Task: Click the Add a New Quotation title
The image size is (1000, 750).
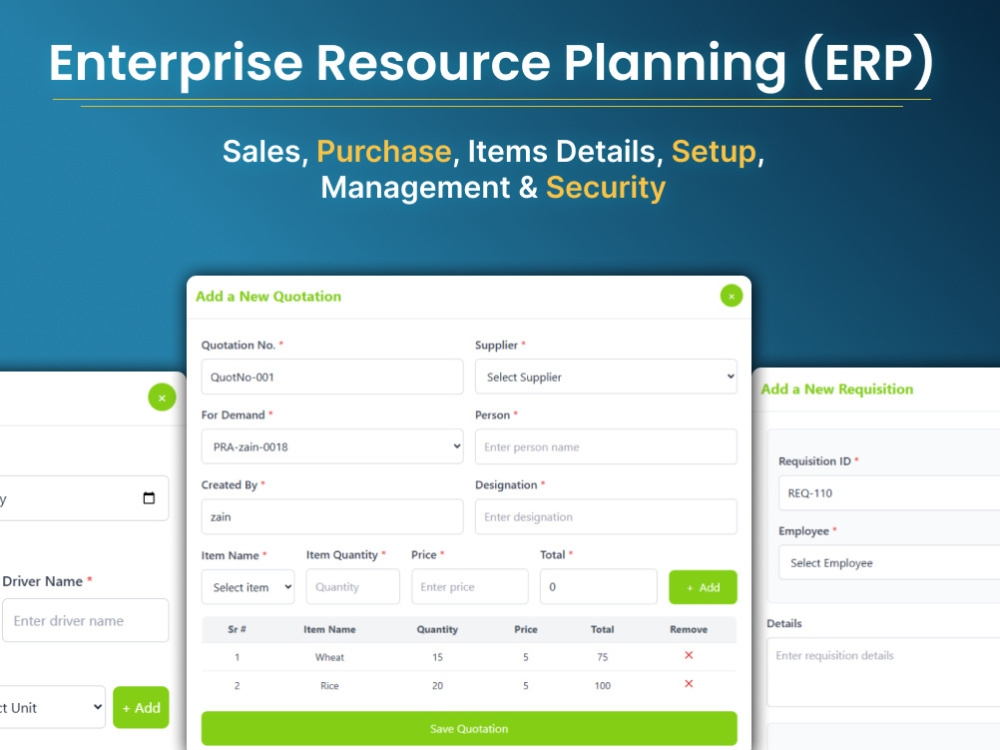Action: 268,297
